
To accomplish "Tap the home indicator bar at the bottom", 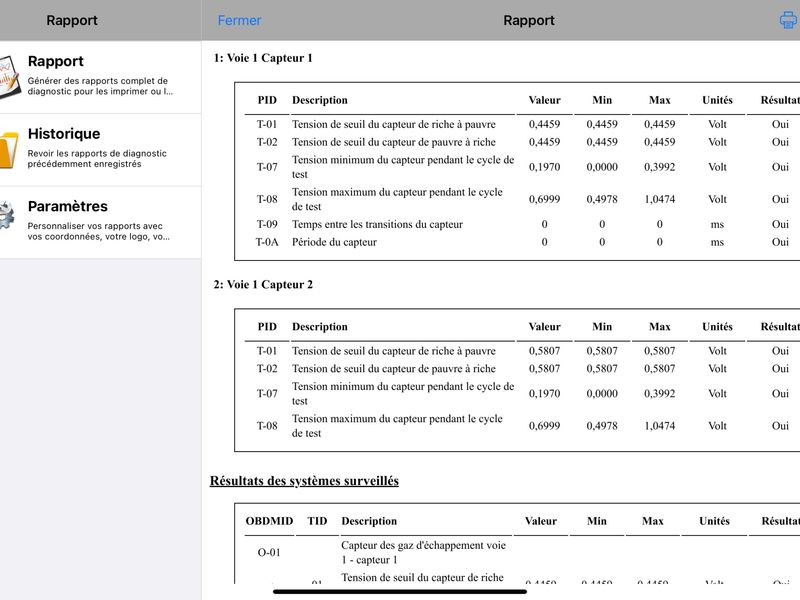I will 399,592.
